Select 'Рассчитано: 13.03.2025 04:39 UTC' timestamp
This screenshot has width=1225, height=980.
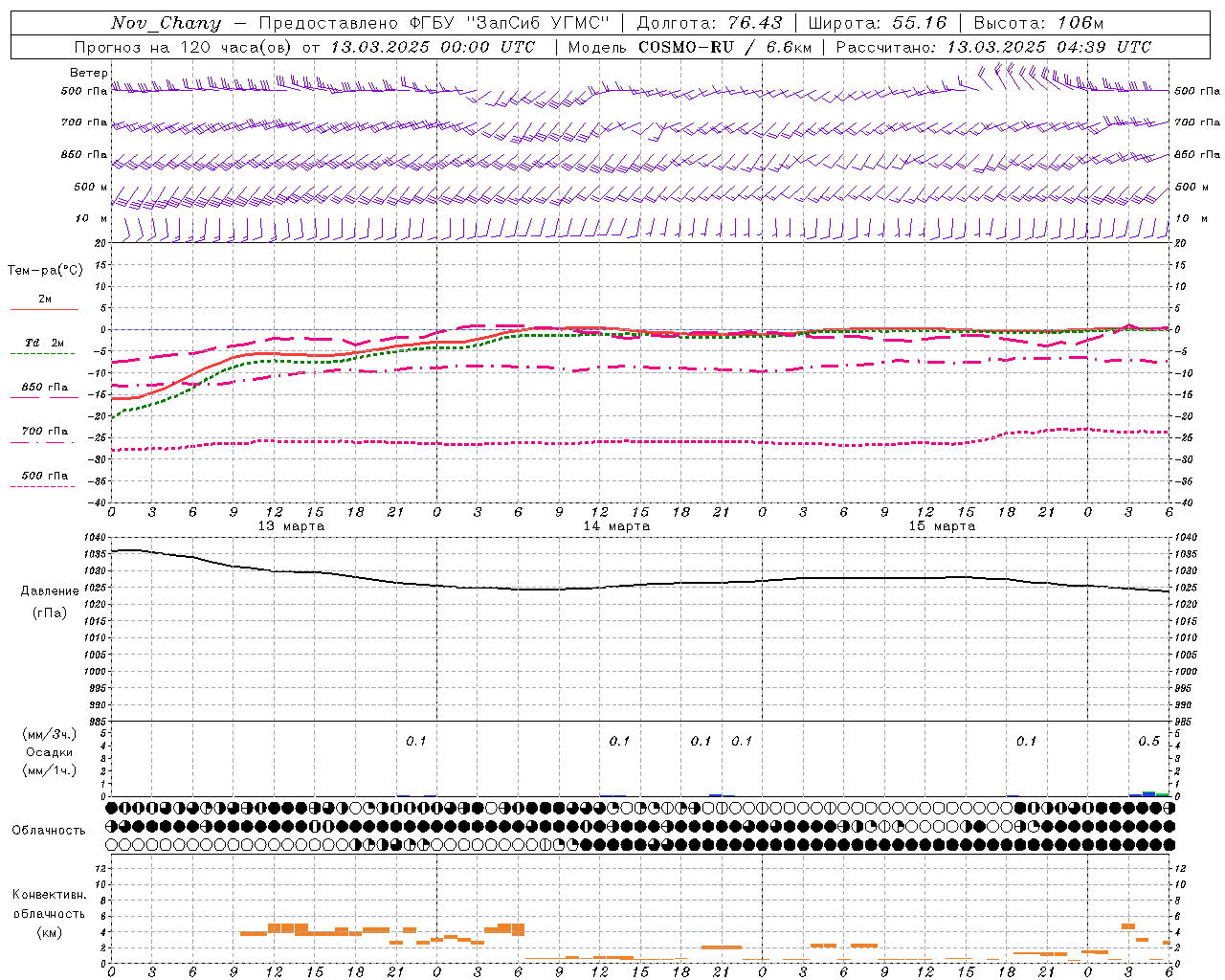[x=993, y=47]
